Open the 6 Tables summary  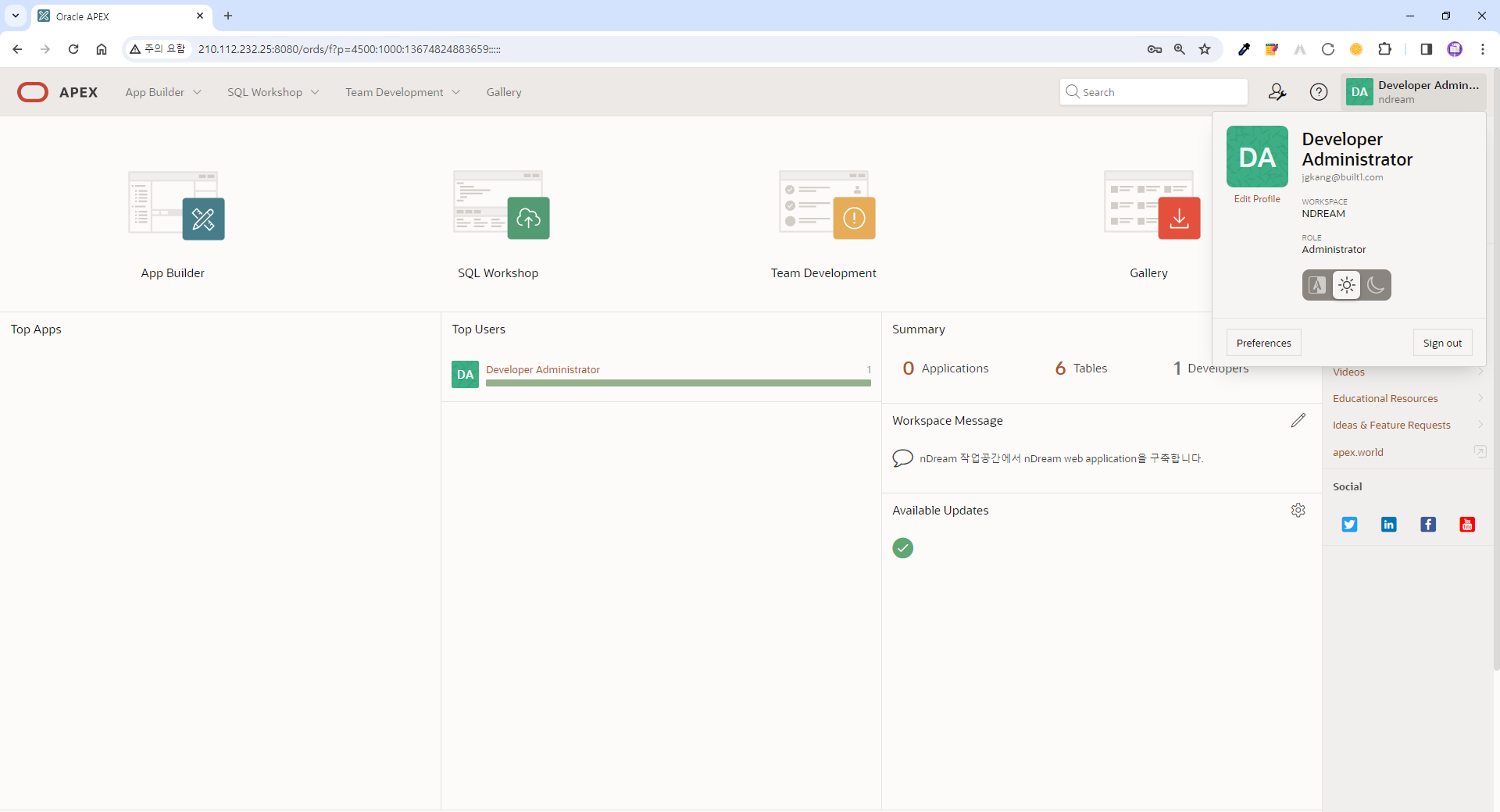pyautogui.click(x=1080, y=369)
